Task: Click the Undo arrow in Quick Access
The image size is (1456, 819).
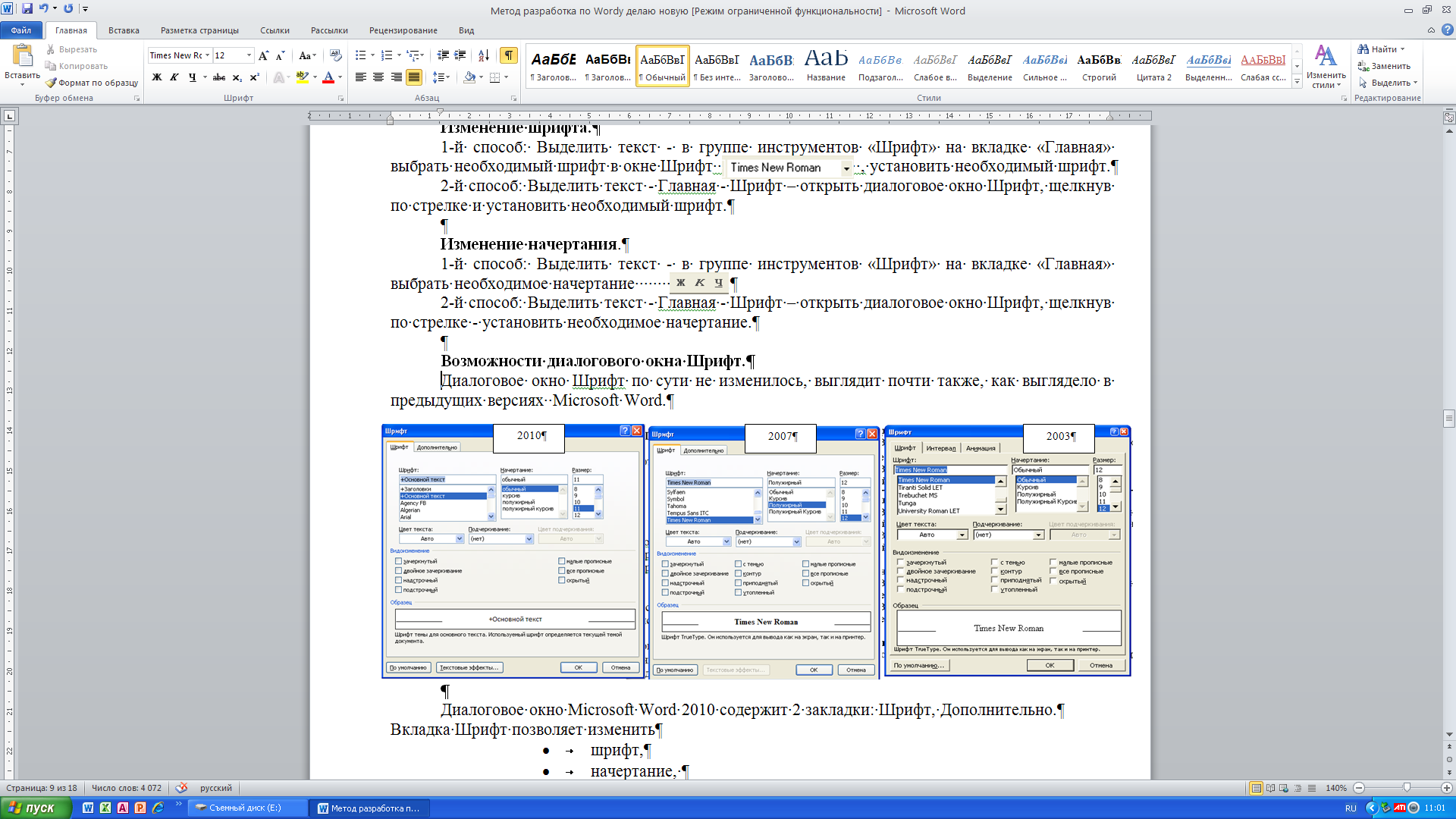Action: [44, 8]
